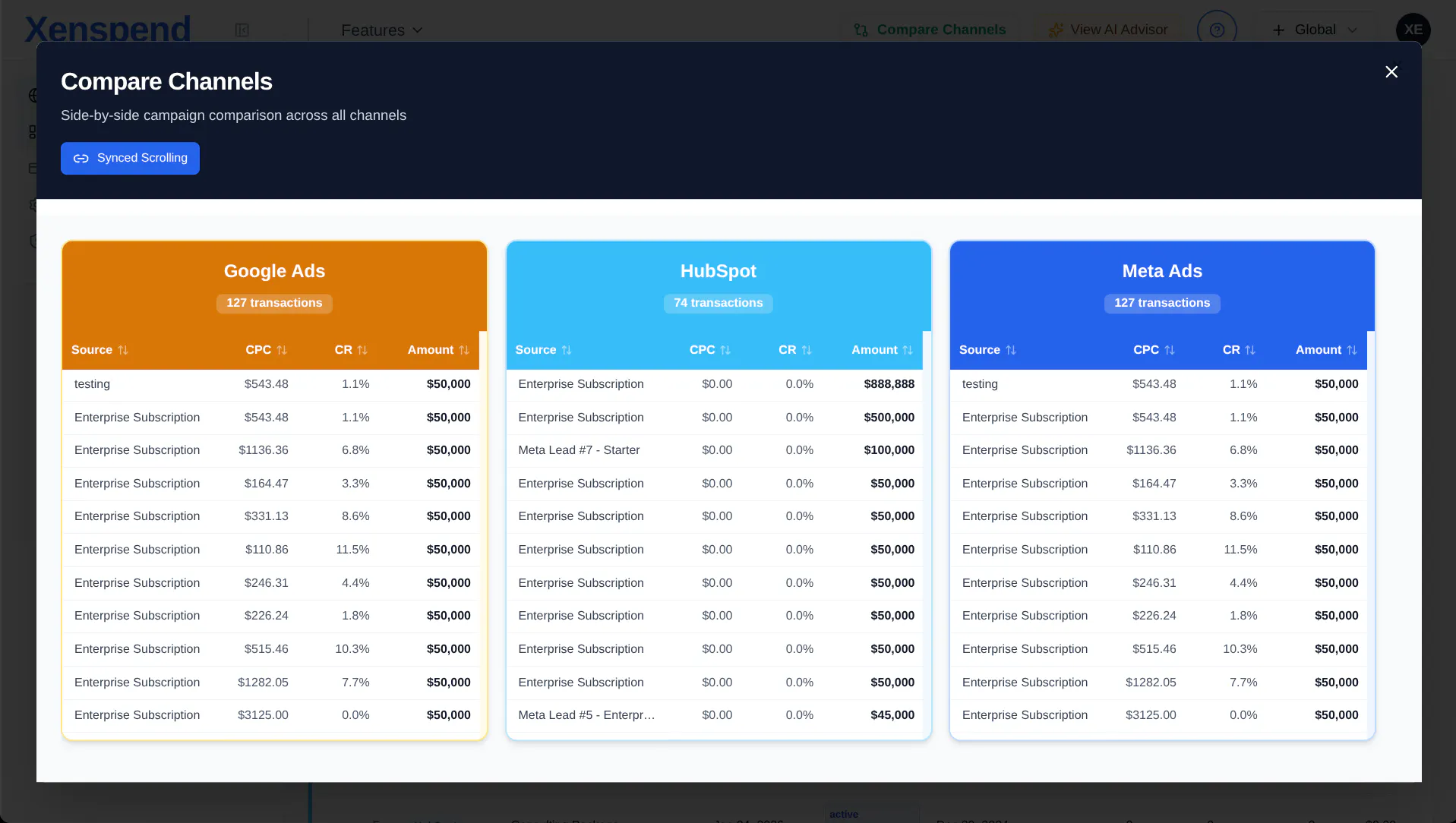Click Meta Lead #7 - Starter row
1456x823 pixels.
(714, 450)
